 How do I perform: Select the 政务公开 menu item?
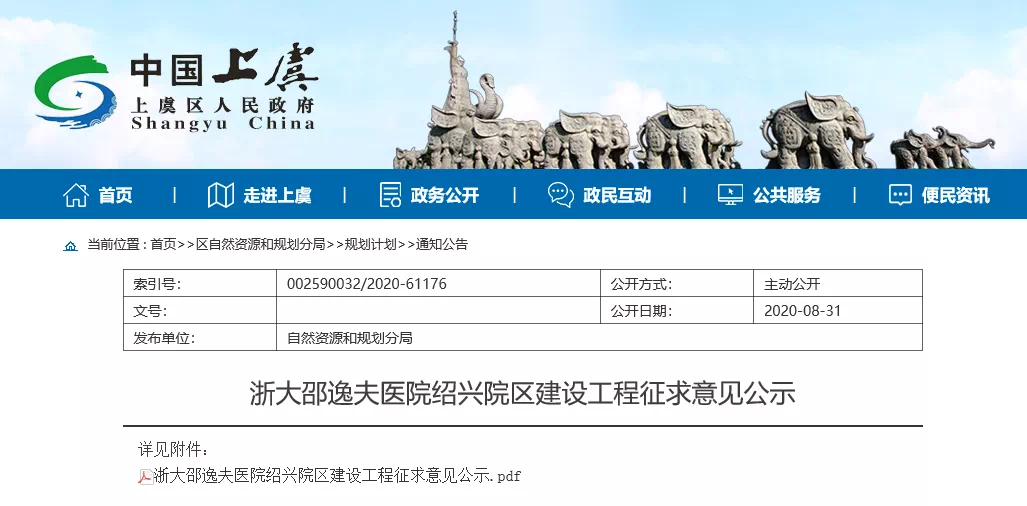point(445,195)
